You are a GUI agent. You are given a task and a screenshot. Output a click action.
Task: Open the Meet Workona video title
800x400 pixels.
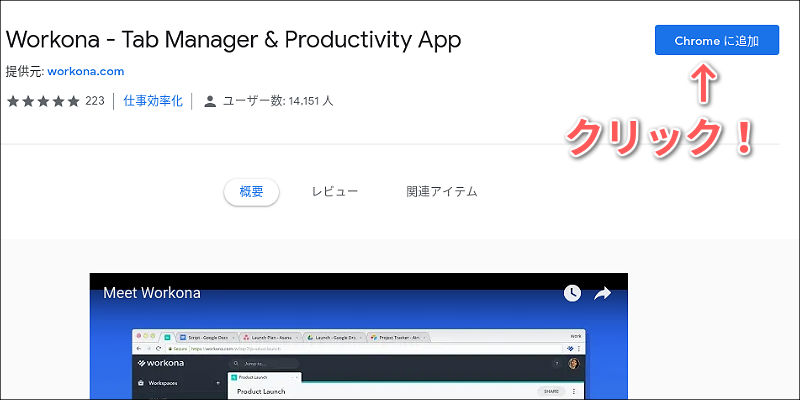pos(152,293)
